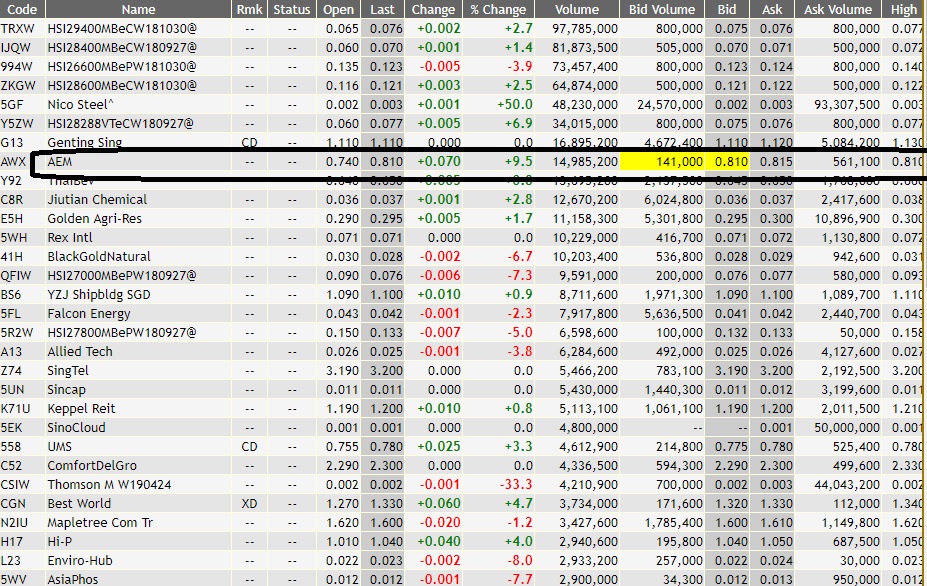Sort by the Code column header
The height and width of the screenshot is (586, 927).
(22, 9)
